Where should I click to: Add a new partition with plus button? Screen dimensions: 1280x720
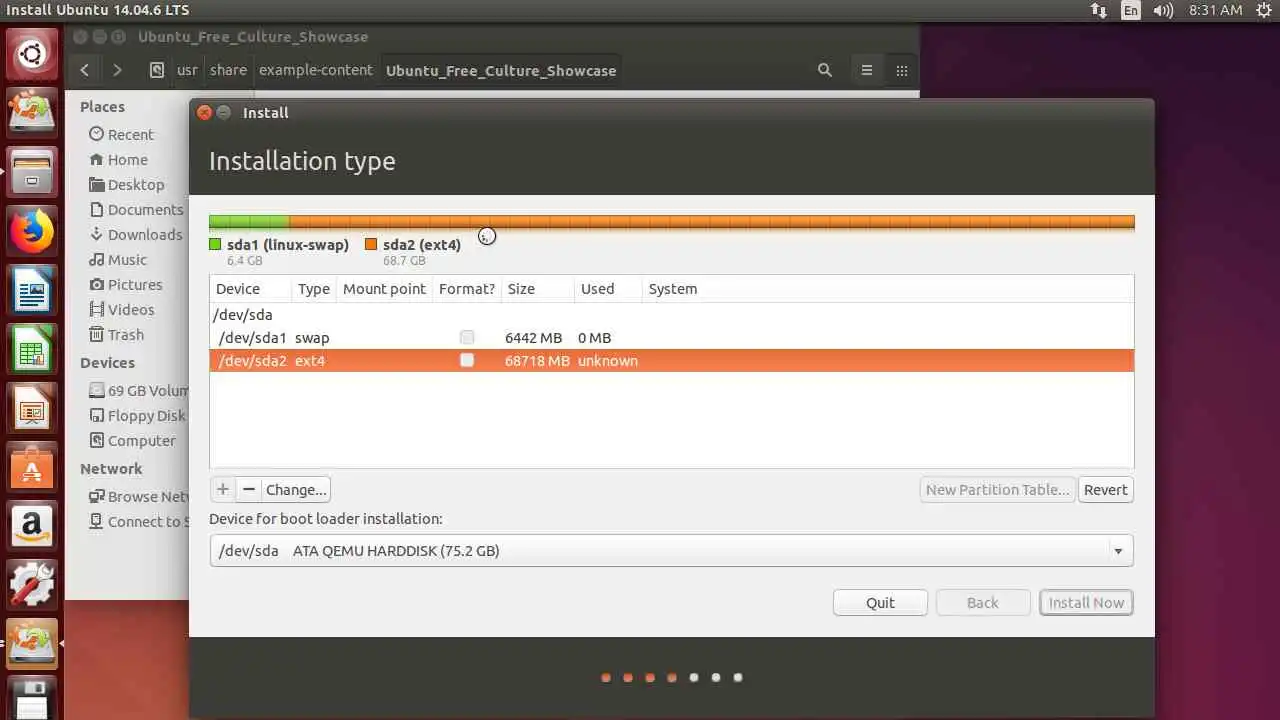tap(223, 489)
